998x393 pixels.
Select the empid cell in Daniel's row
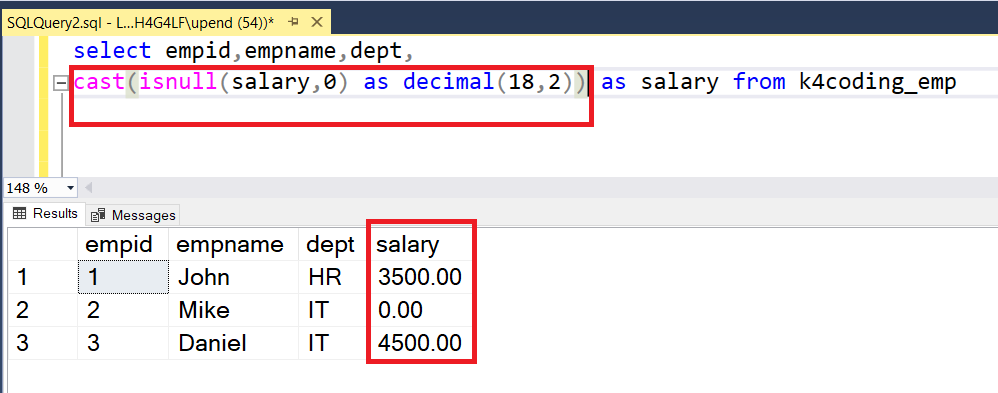[x=123, y=343]
